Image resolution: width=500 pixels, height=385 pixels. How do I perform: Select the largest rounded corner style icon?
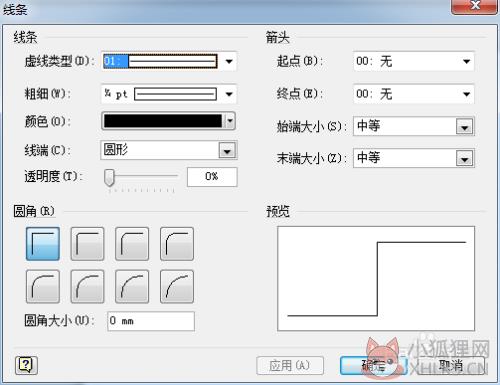[177, 287]
